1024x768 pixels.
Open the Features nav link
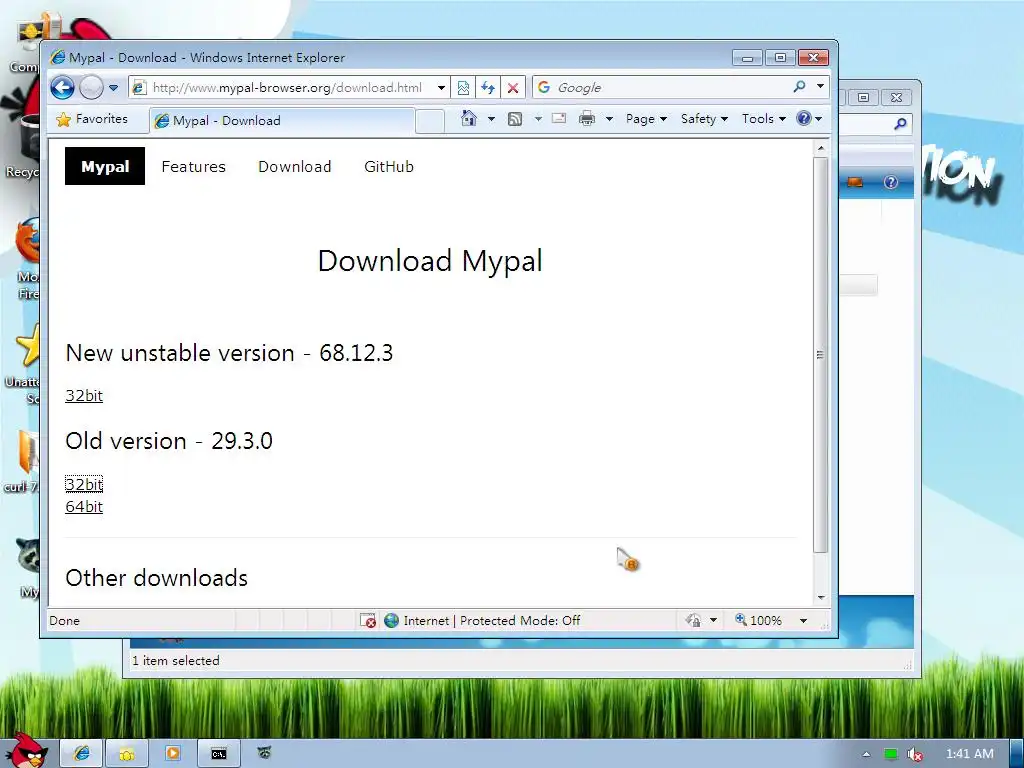click(193, 167)
